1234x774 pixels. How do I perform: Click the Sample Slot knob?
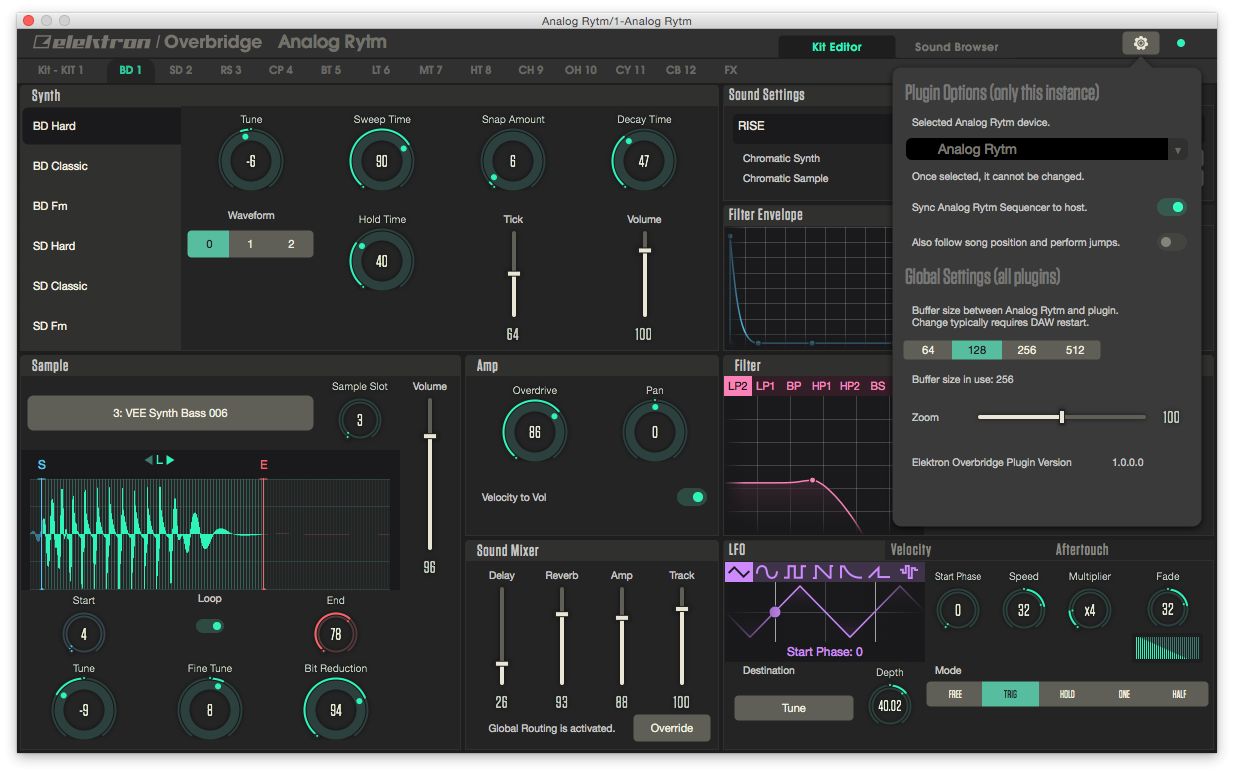359,420
